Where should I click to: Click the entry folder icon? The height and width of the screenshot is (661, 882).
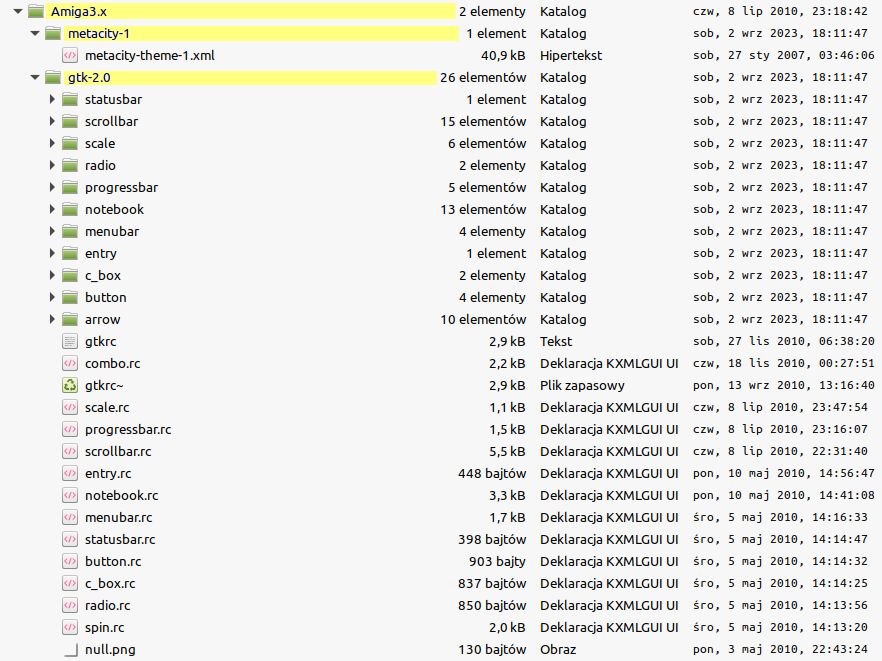coord(70,253)
